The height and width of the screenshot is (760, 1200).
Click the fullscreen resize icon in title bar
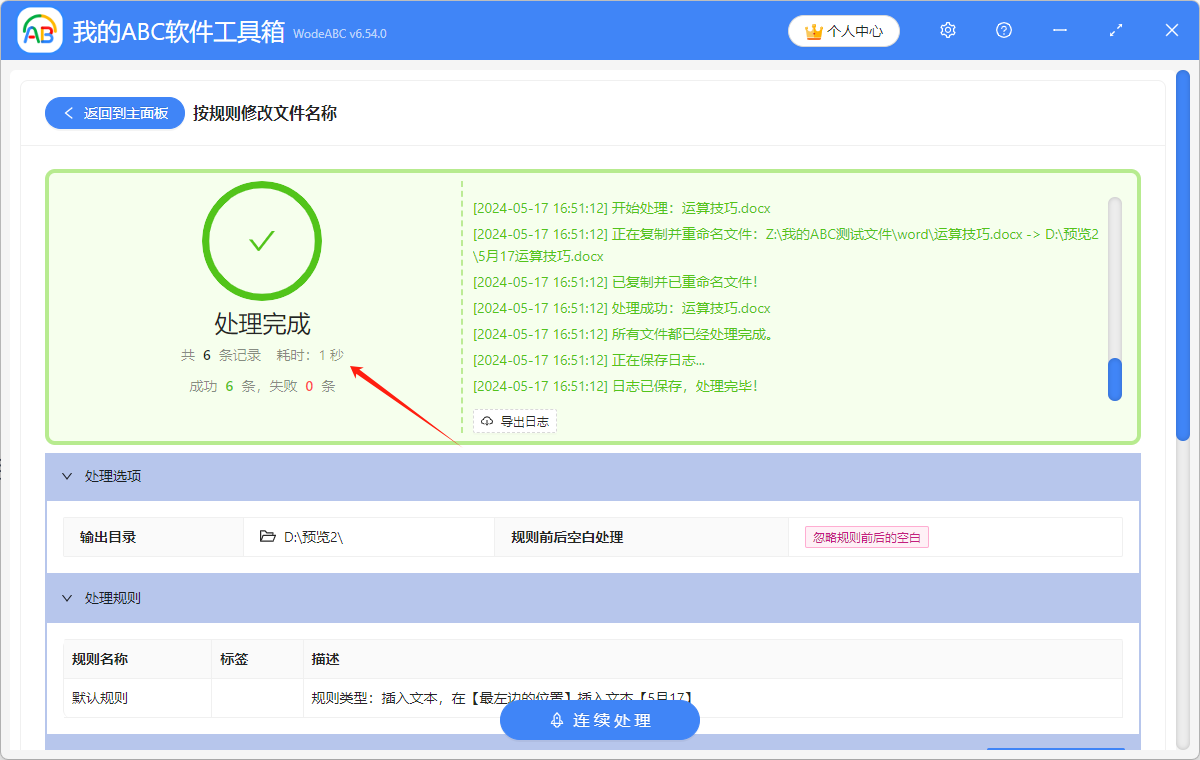coord(1115,30)
